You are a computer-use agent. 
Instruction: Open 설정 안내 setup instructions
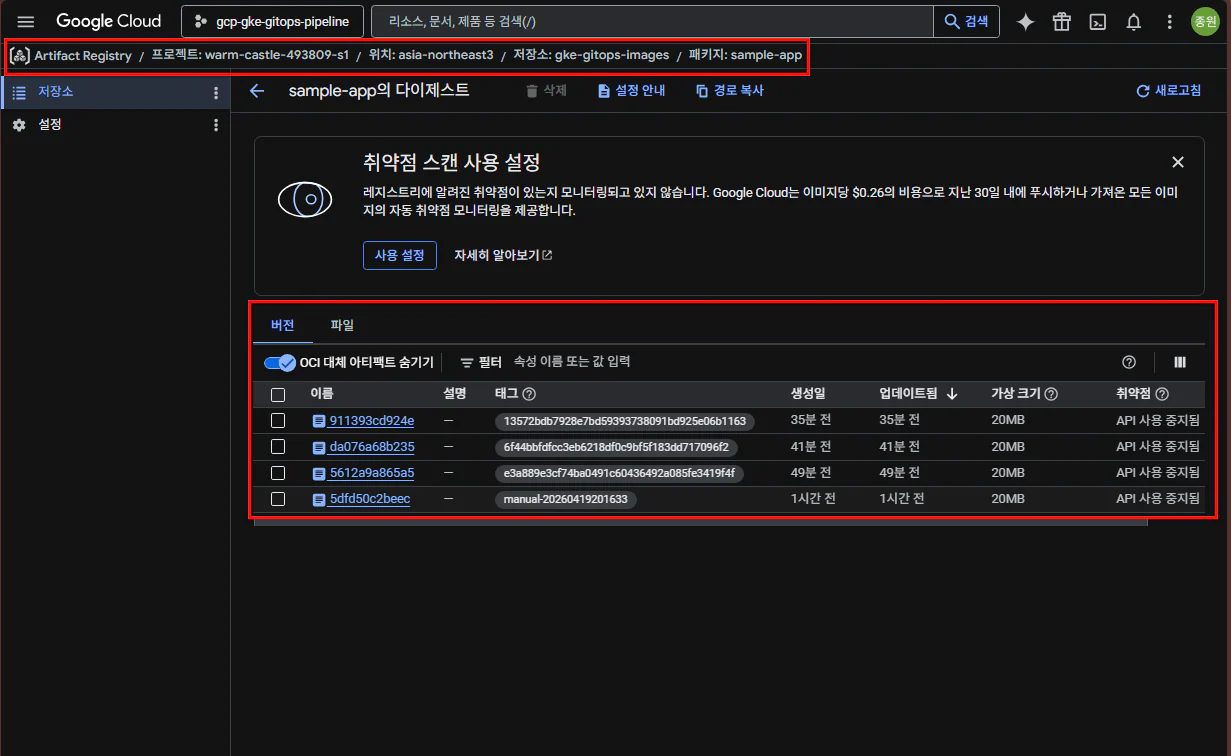click(632, 91)
